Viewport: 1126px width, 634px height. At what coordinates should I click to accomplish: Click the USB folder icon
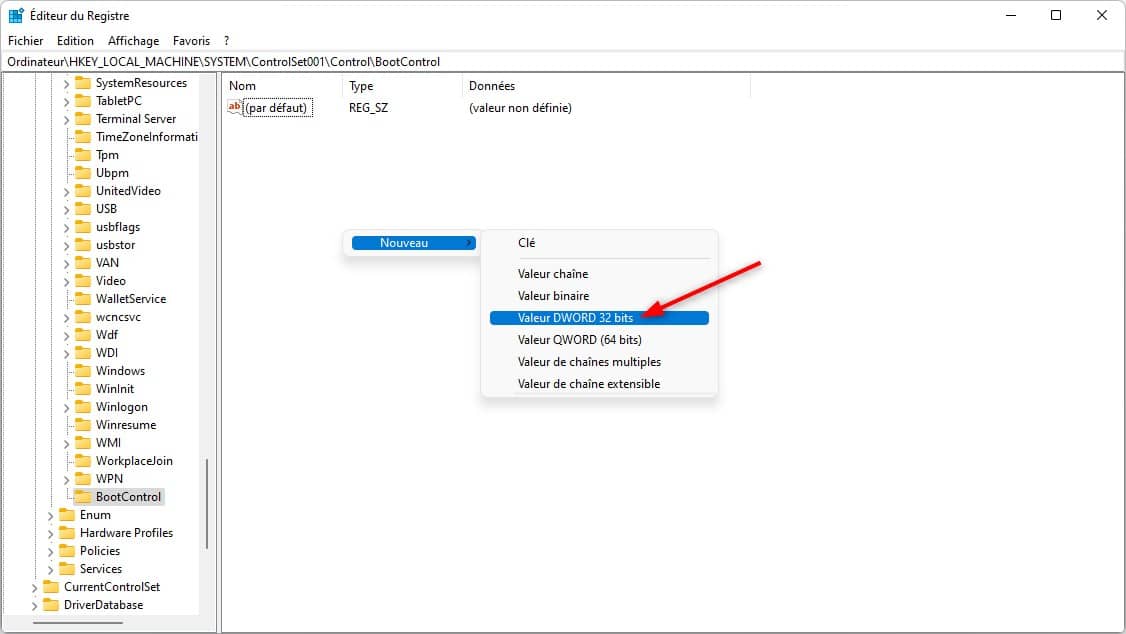coord(83,208)
